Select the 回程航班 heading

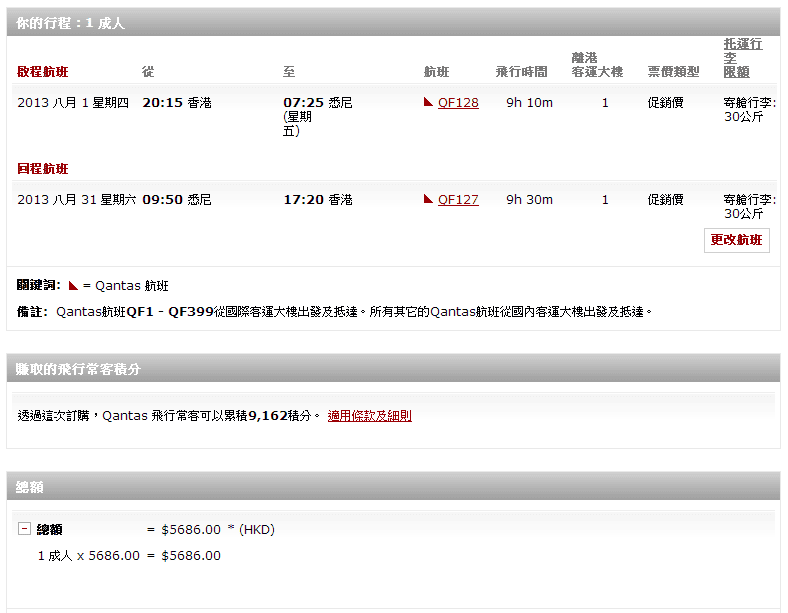click(x=43, y=168)
